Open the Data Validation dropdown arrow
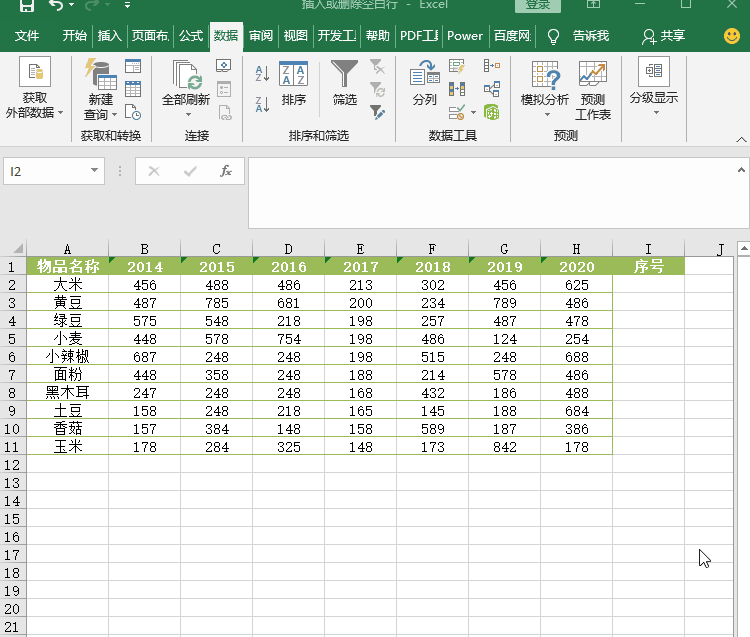The height and width of the screenshot is (637, 750). point(474,113)
